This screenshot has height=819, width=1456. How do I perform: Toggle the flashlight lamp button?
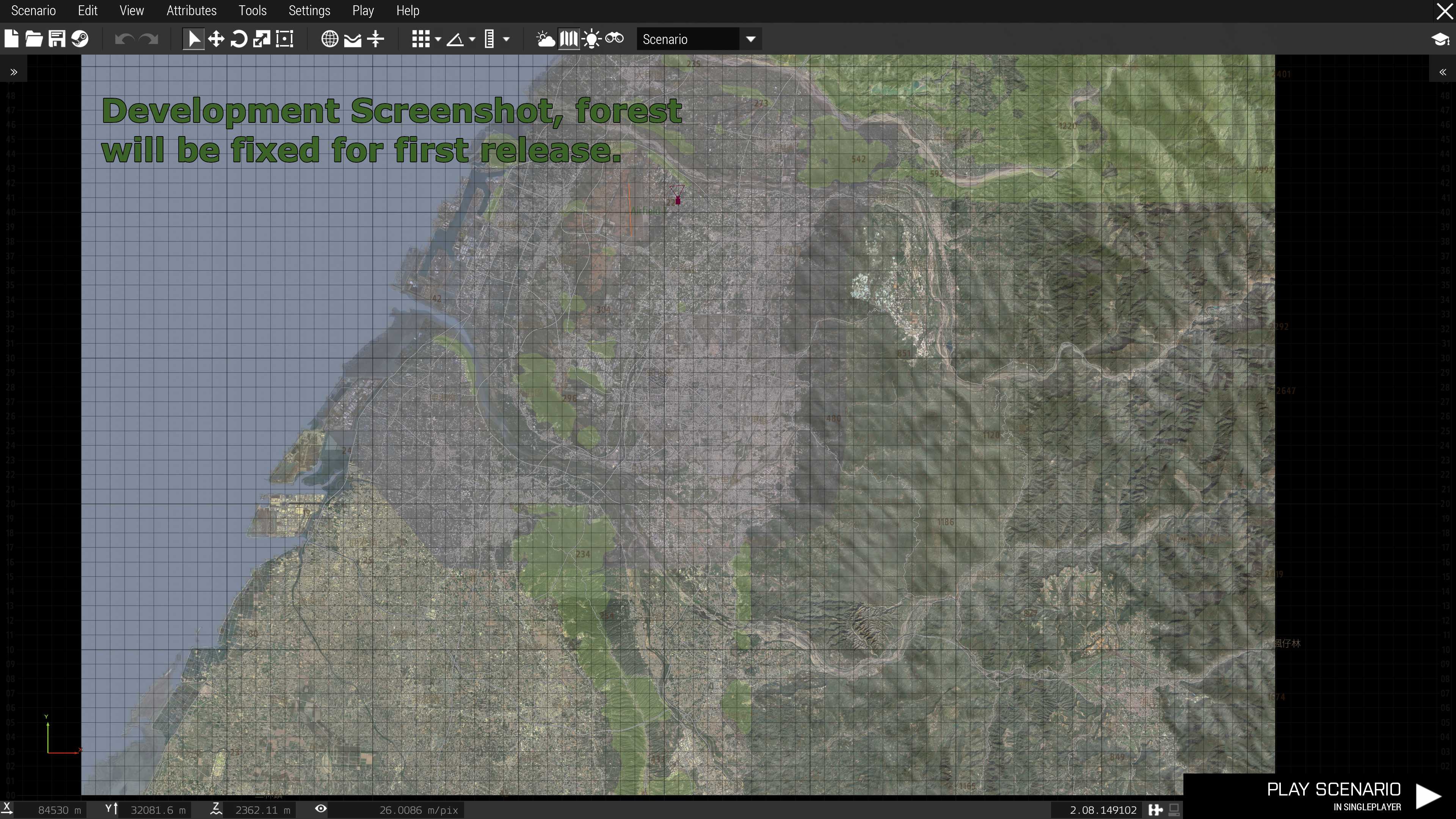pos(591,39)
